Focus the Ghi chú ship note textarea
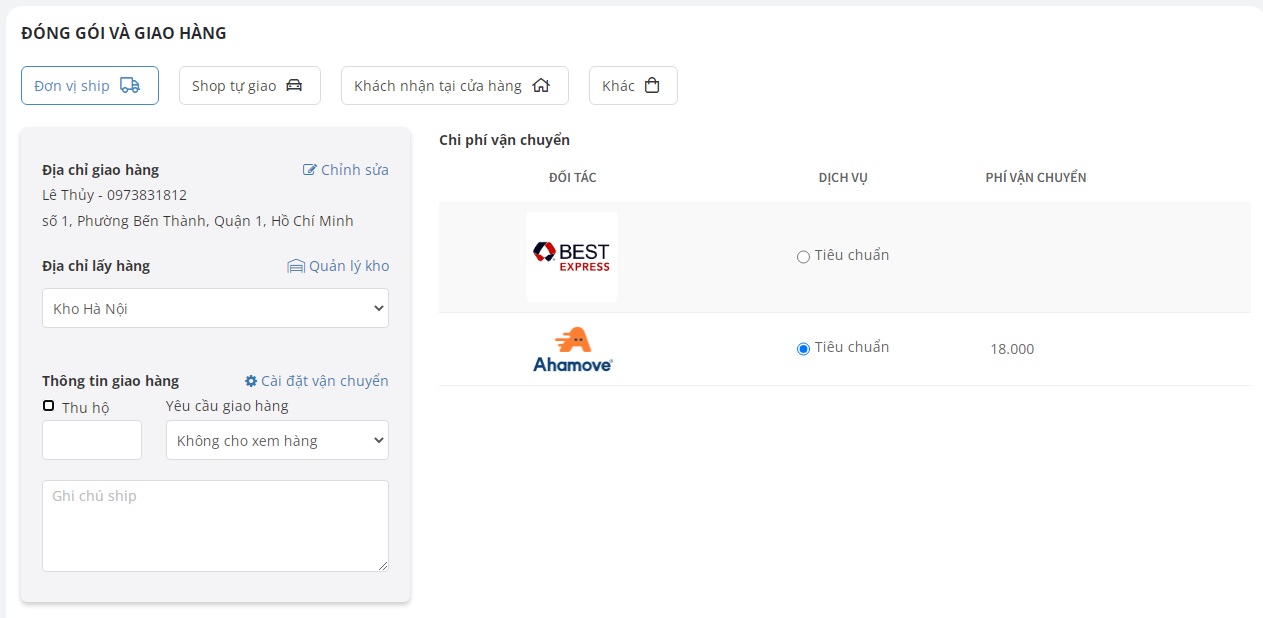Image resolution: width=1263 pixels, height=618 pixels. 215,526
